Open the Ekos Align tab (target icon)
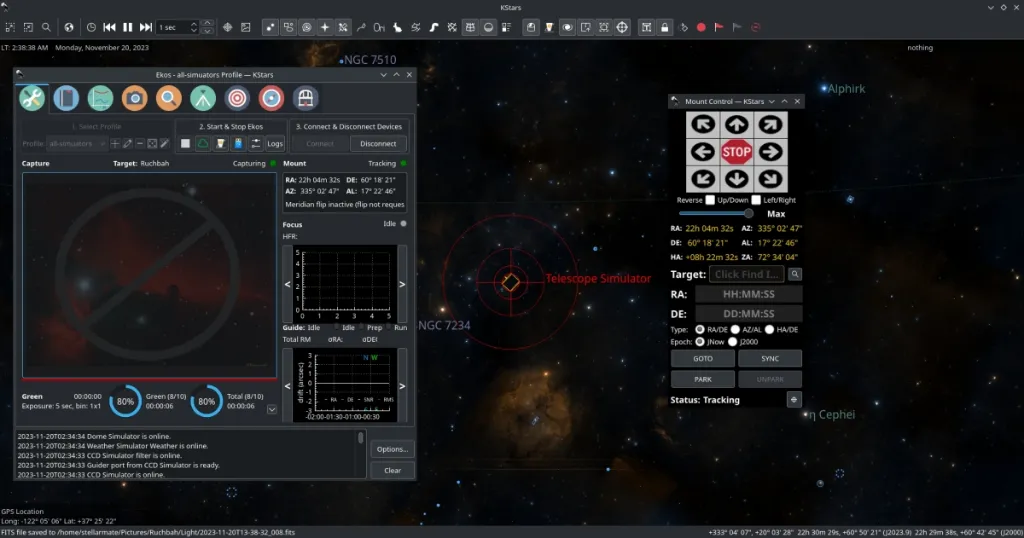 pyautogui.click(x=237, y=99)
